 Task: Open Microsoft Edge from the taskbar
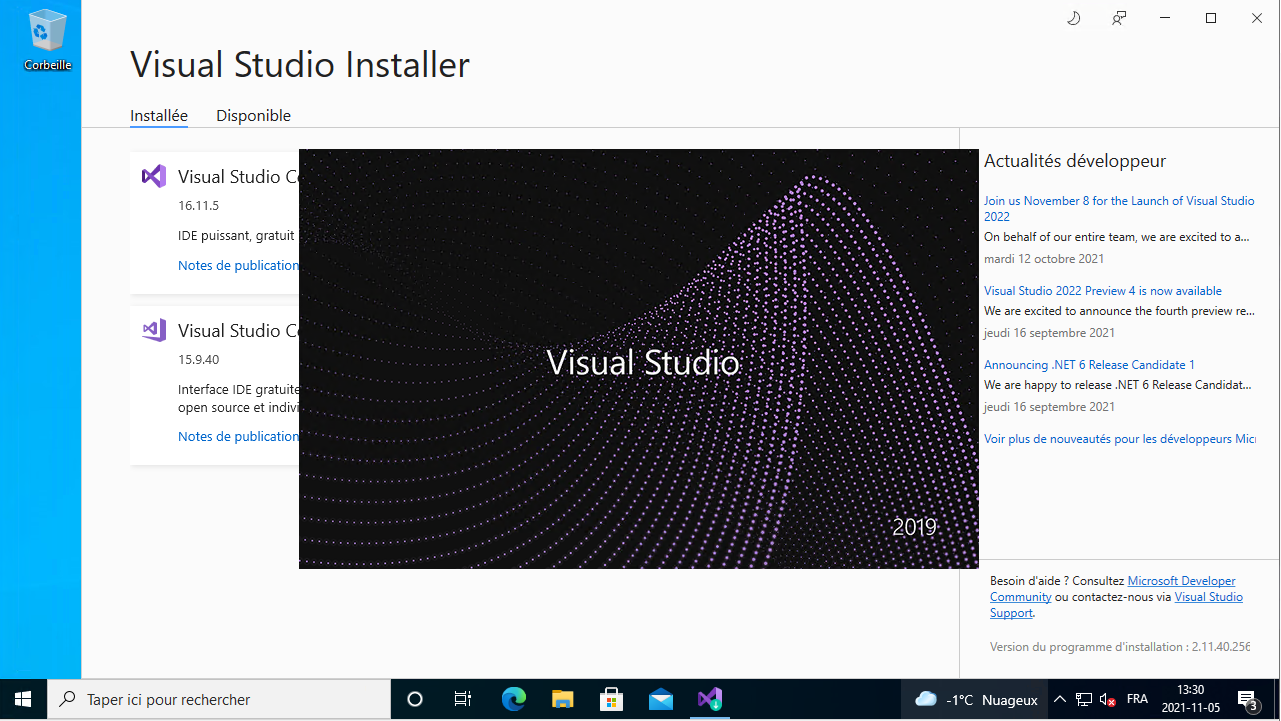[513, 699]
